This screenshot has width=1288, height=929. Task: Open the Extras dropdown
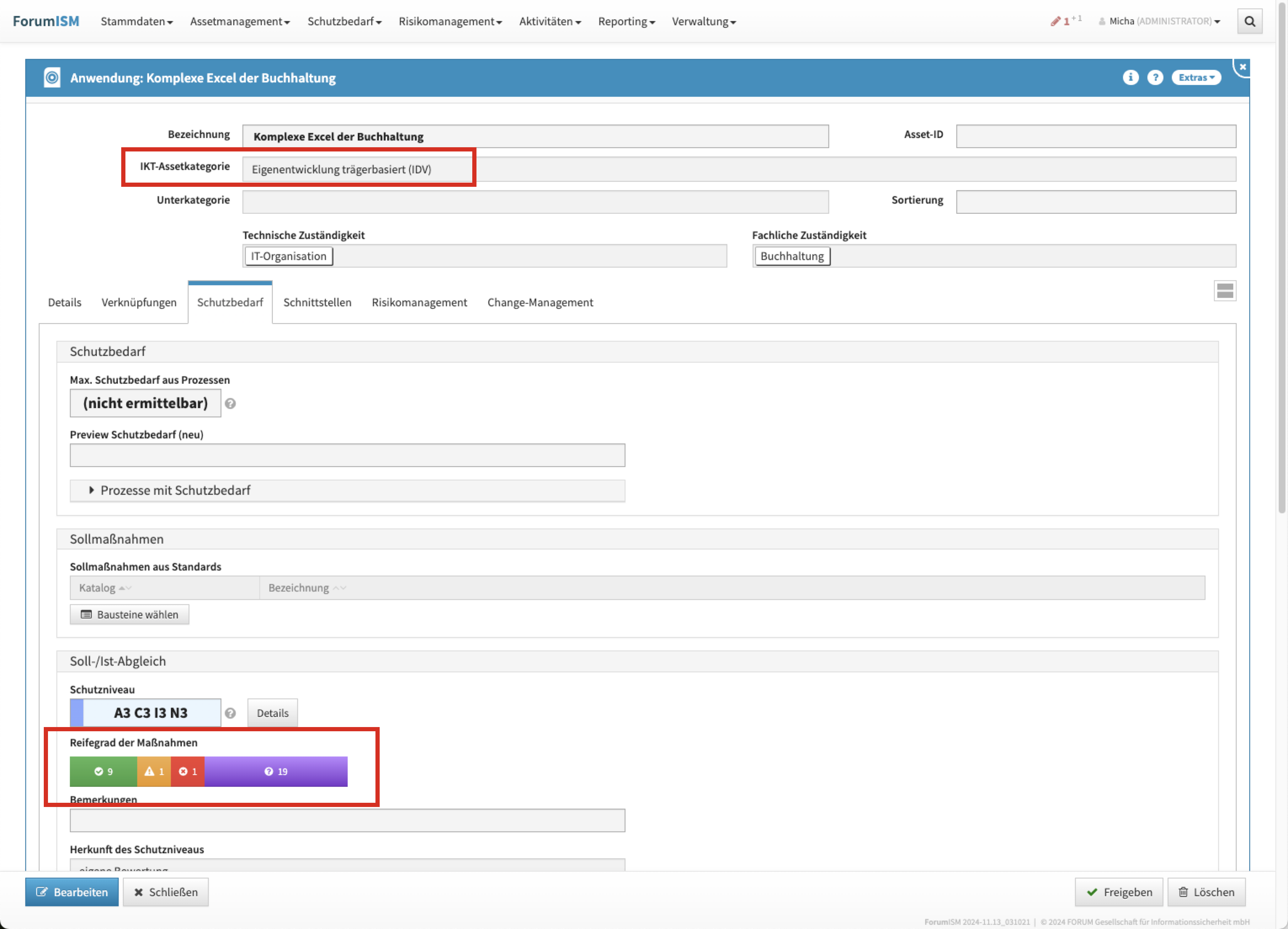1196,77
